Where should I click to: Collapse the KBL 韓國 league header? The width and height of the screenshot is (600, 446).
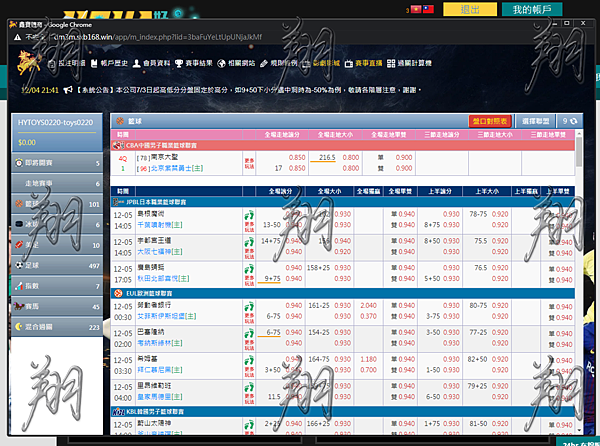[x=343, y=412]
